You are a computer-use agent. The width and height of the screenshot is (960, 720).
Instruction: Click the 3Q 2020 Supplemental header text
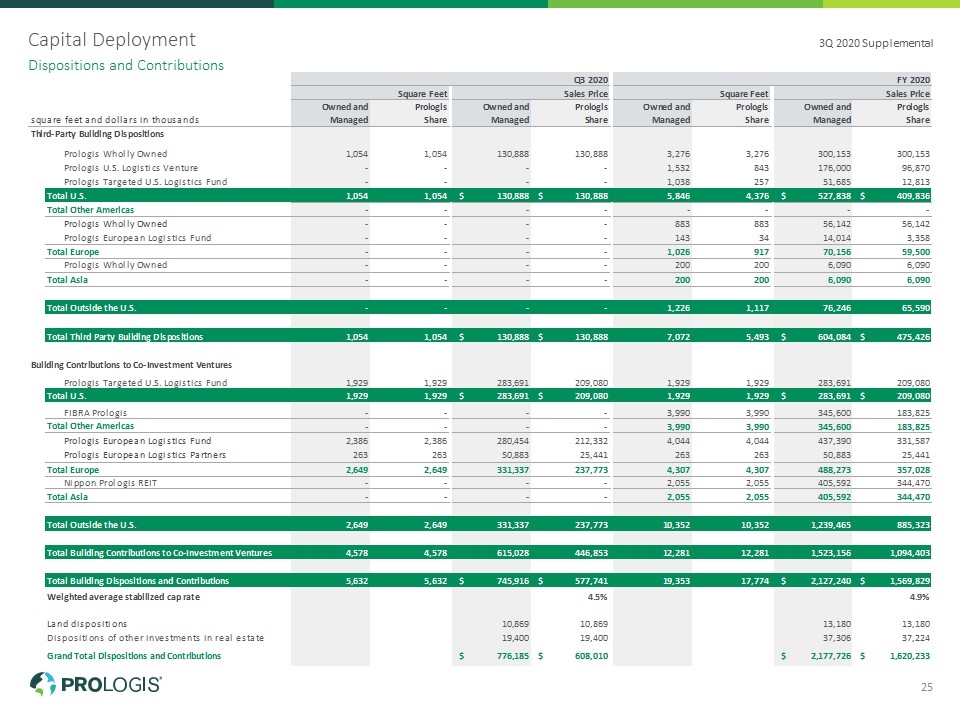876,43
